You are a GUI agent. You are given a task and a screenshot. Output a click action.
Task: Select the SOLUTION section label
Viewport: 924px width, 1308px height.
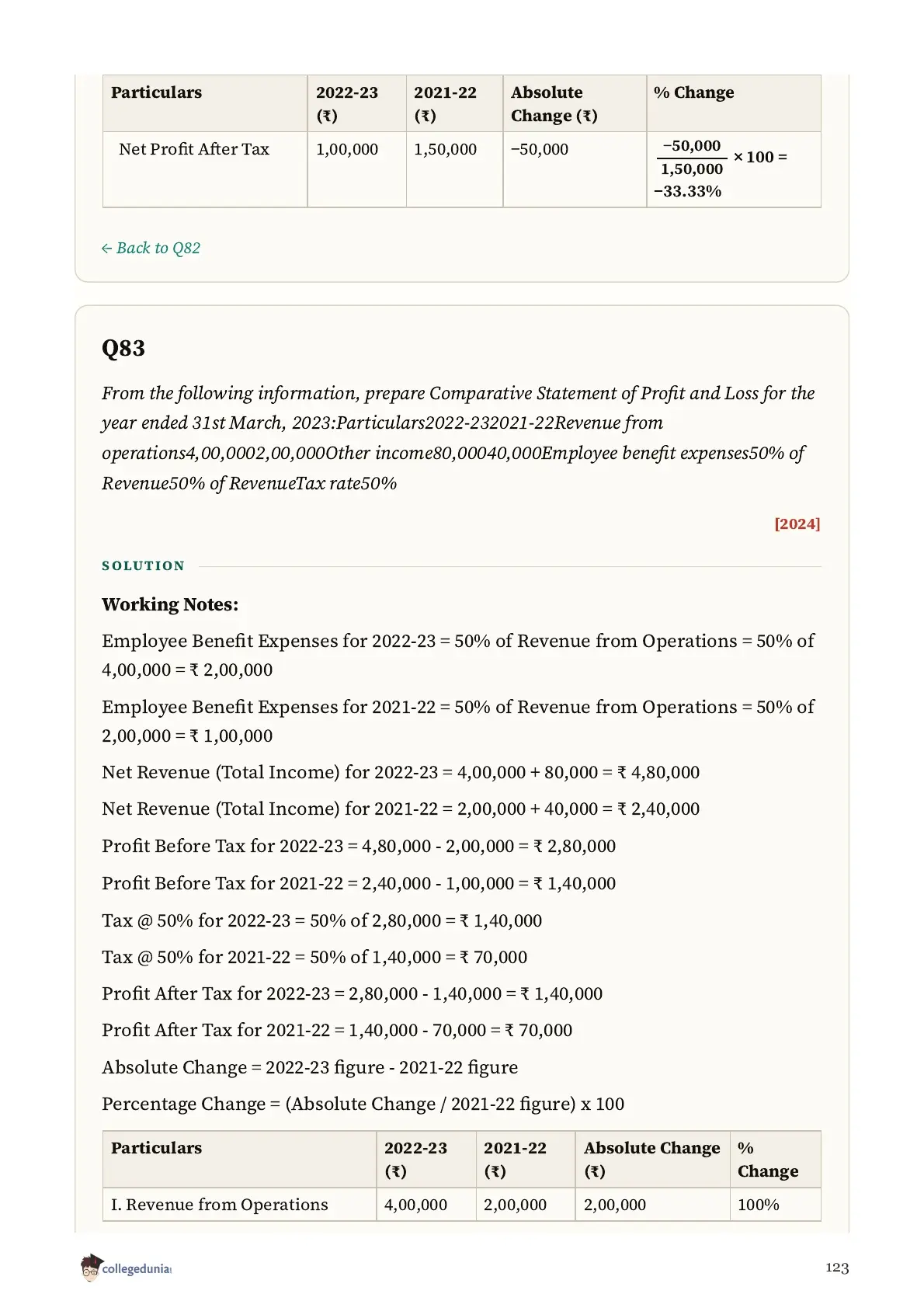pyautogui.click(x=144, y=565)
